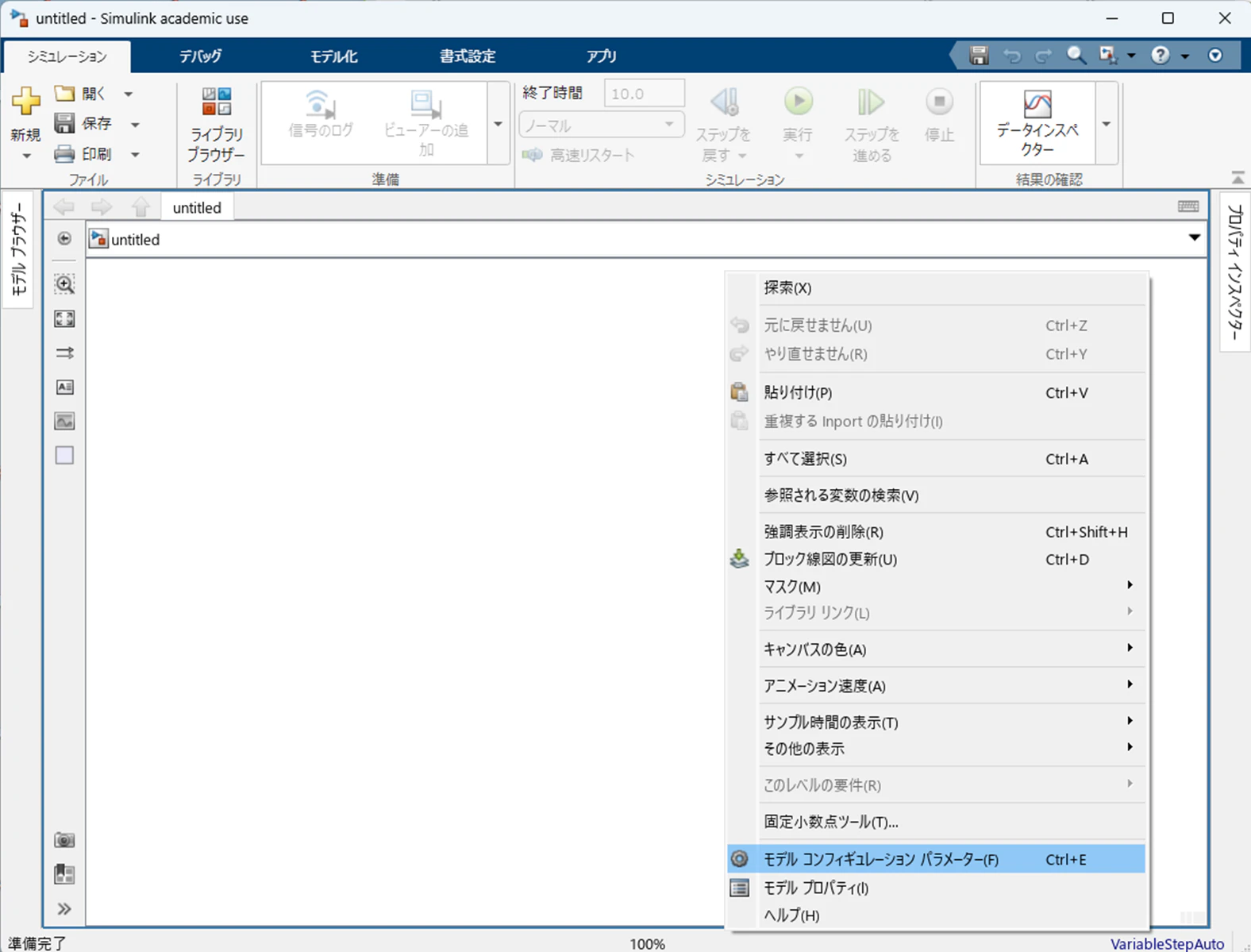The width and height of the screenshot is (1251, 952).
Task: Click the fit to view icon
Action: click(64, 318)
